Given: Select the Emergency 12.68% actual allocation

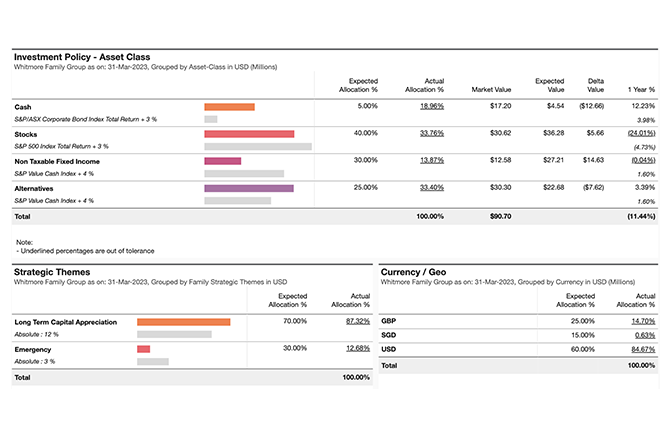Looking at the screenshot, I should [x=357, y=348].
